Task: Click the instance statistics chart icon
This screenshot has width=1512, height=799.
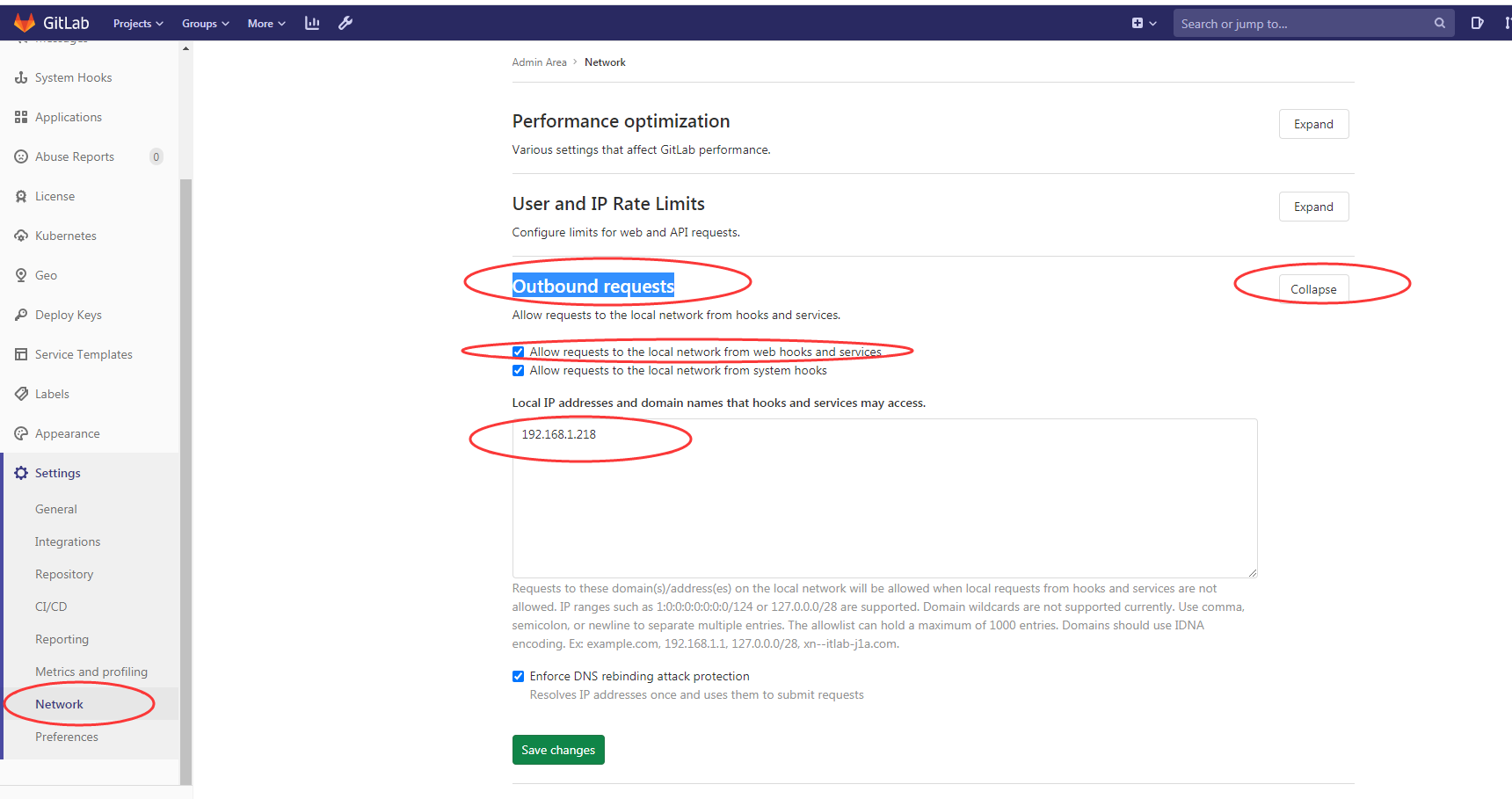Action: point(312,23)
